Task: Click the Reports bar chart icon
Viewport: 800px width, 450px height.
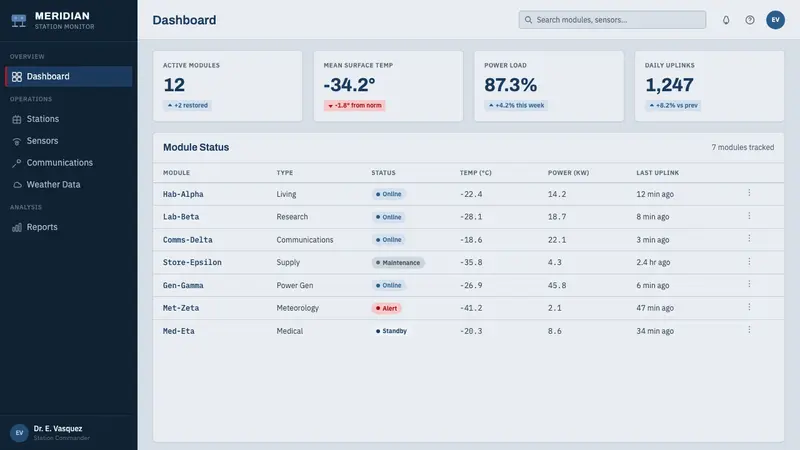Action: tap(17, 228)
